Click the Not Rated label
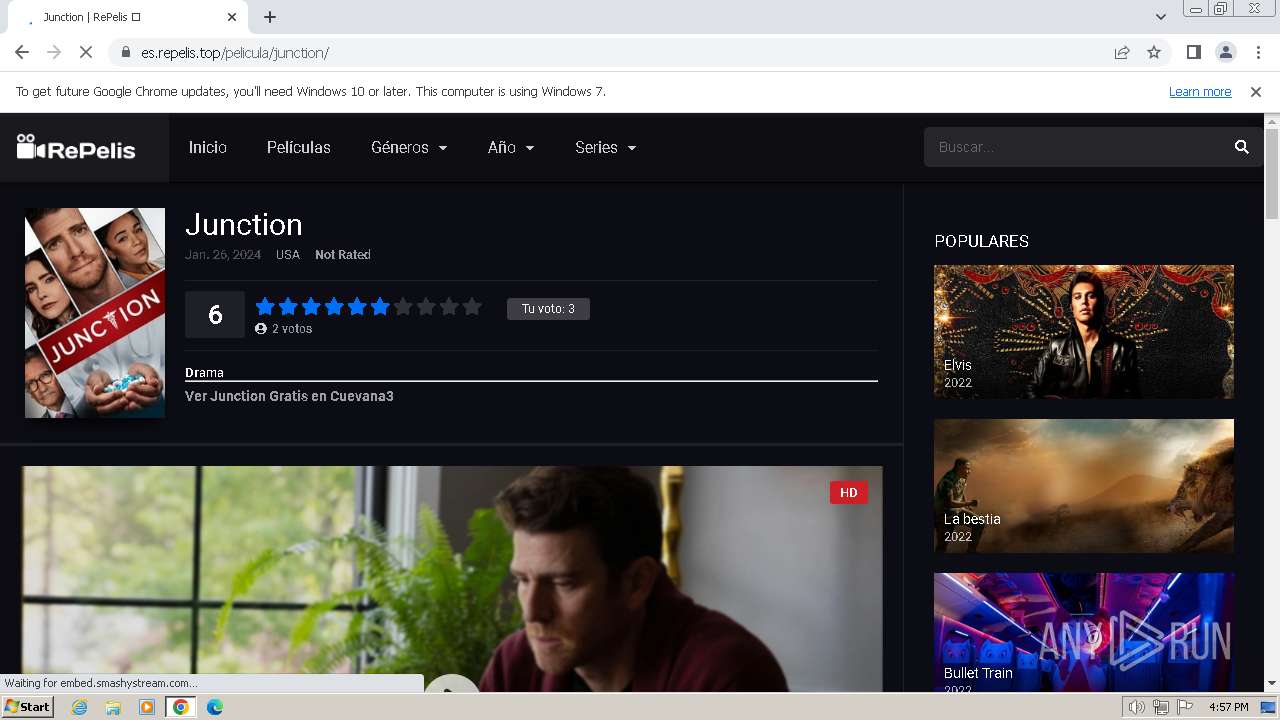 pyautogui.click(x=343, y=255)
